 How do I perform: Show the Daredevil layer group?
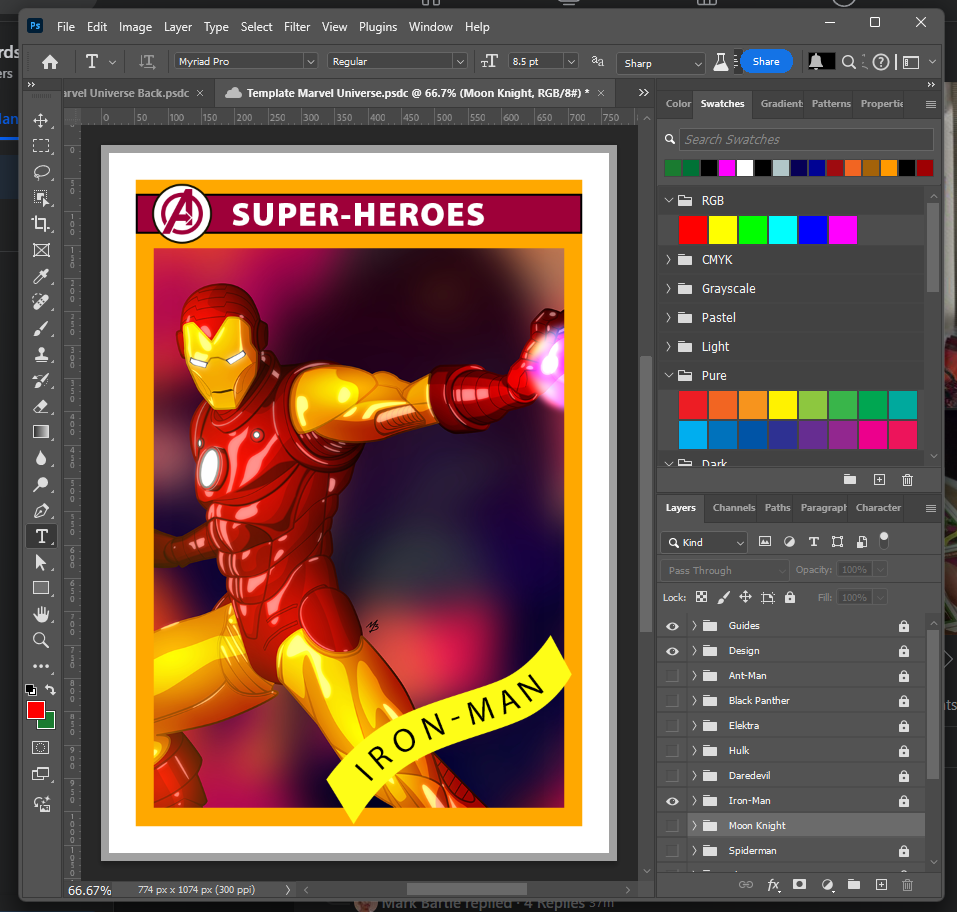(x=672, y=776)
